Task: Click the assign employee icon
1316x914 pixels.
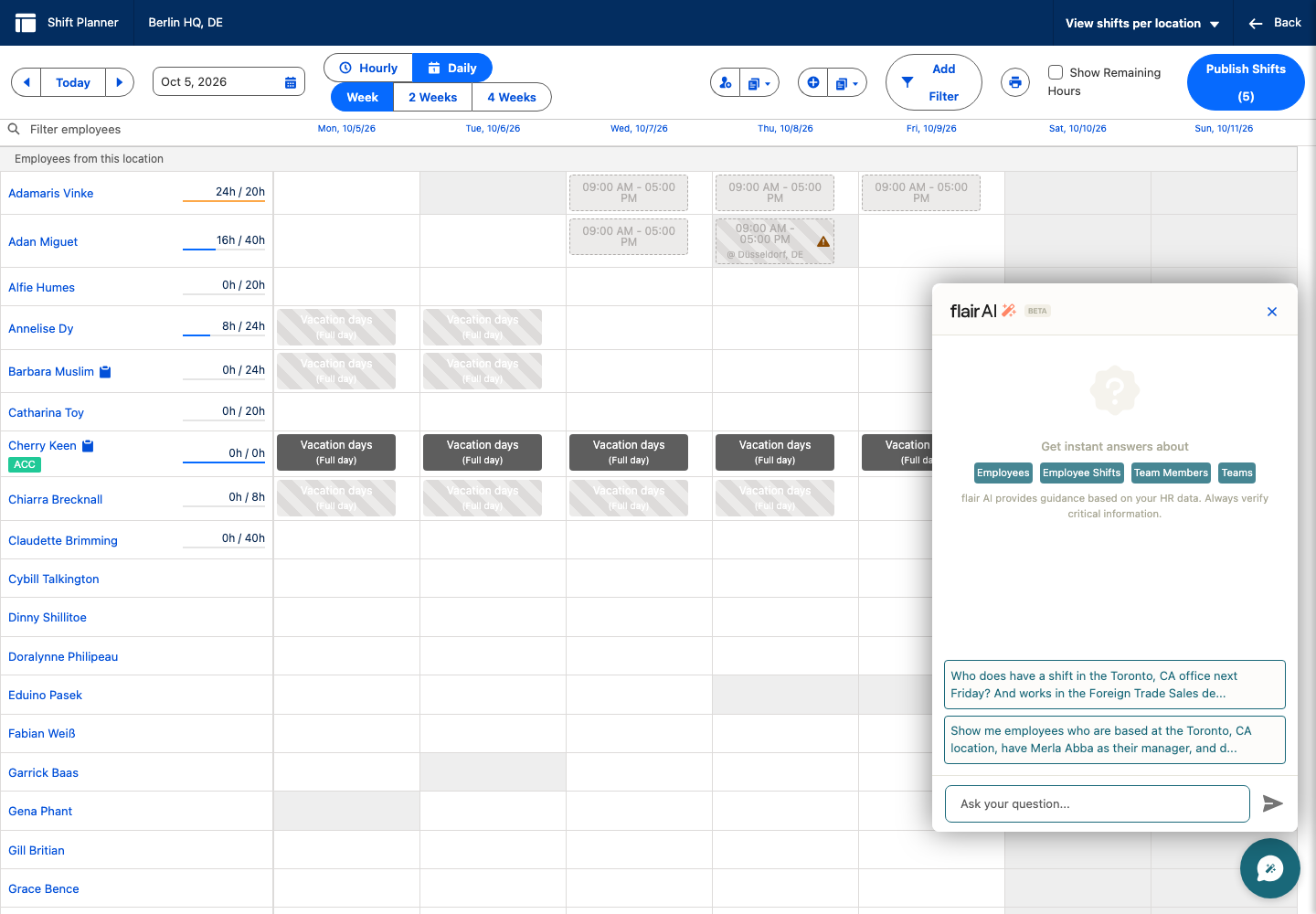Action: pos(726,82)
